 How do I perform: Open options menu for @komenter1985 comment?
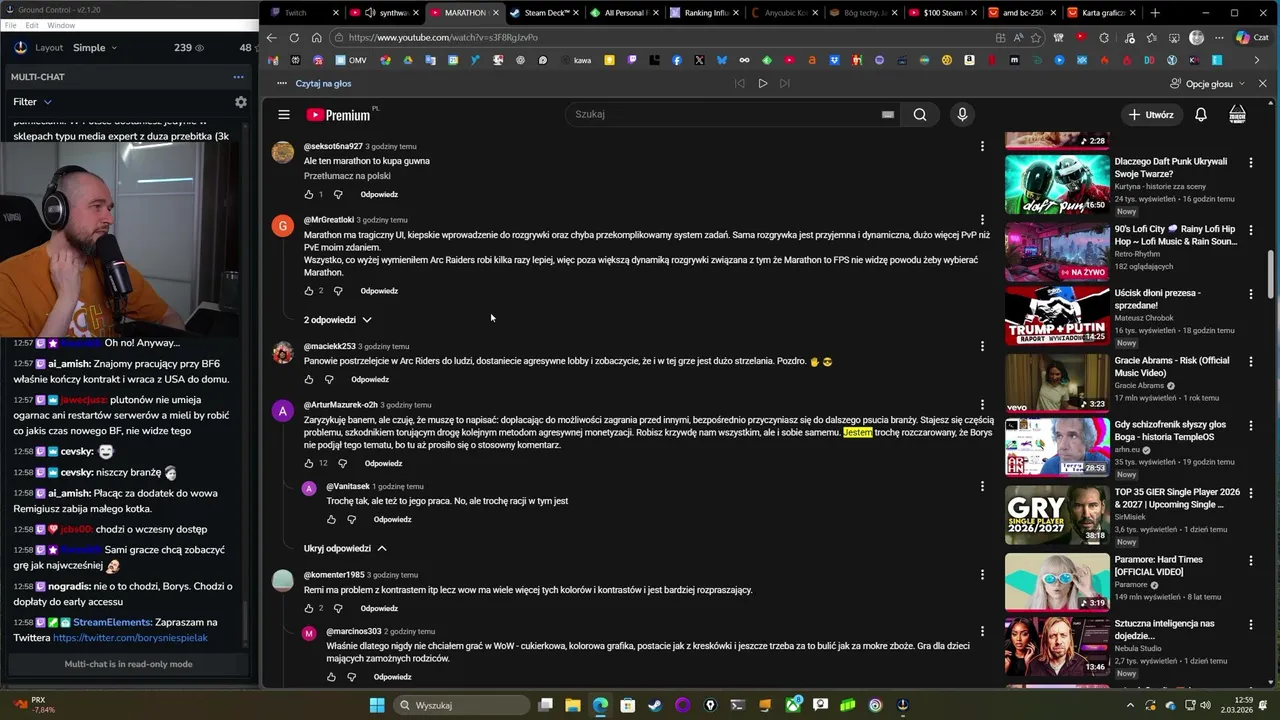point(982,575)
